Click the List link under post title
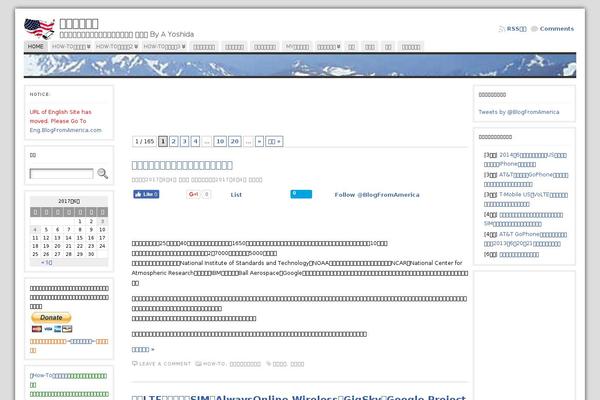The image size is (600, 400). [x=236, y=195]
